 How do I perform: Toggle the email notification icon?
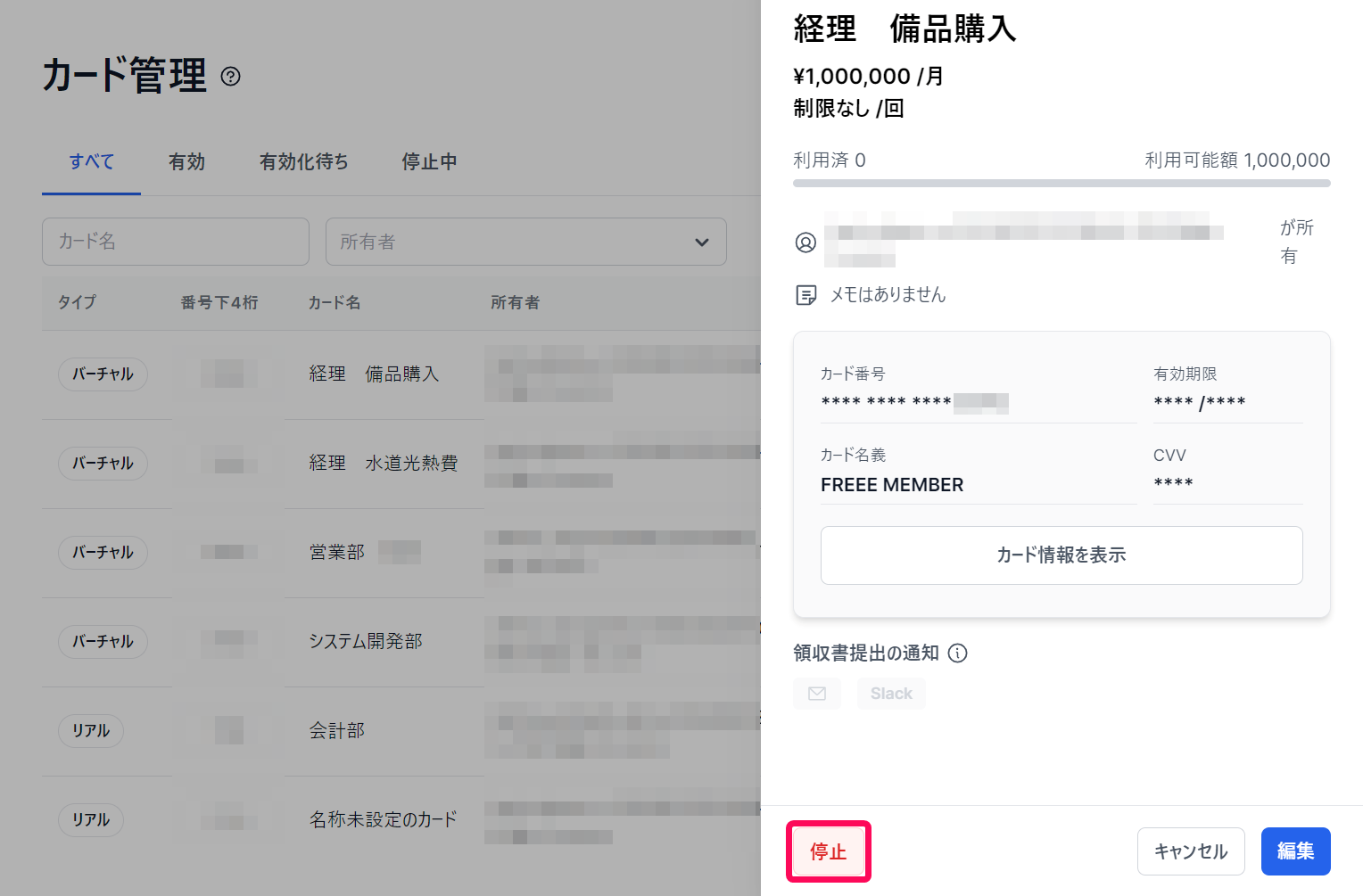point(817,694)
